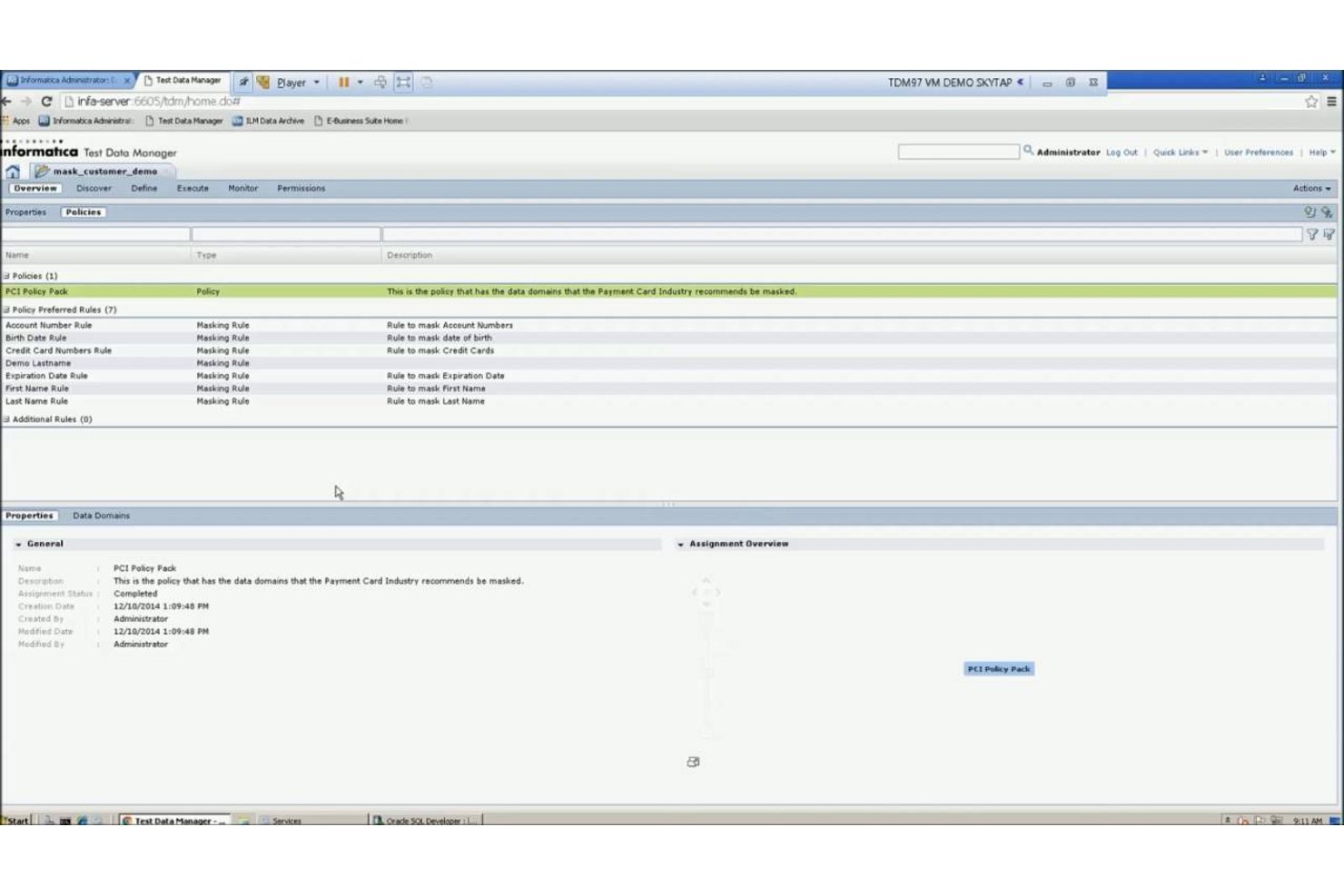
Task: Open the Informatica Administrator bookmark
Action: point(86,121)
